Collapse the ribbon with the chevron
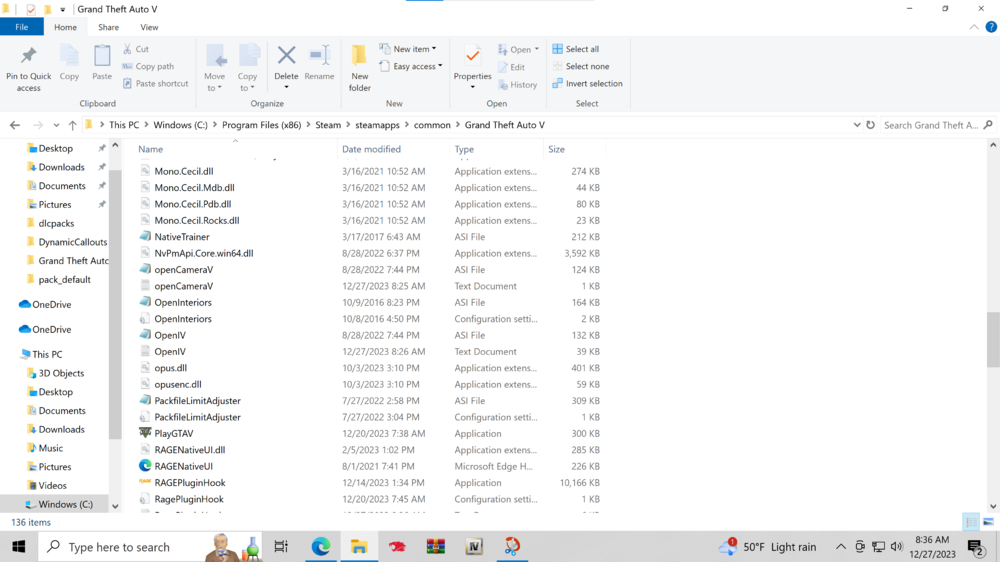The width and height of the screenshot is (1000, 562). 974,27
